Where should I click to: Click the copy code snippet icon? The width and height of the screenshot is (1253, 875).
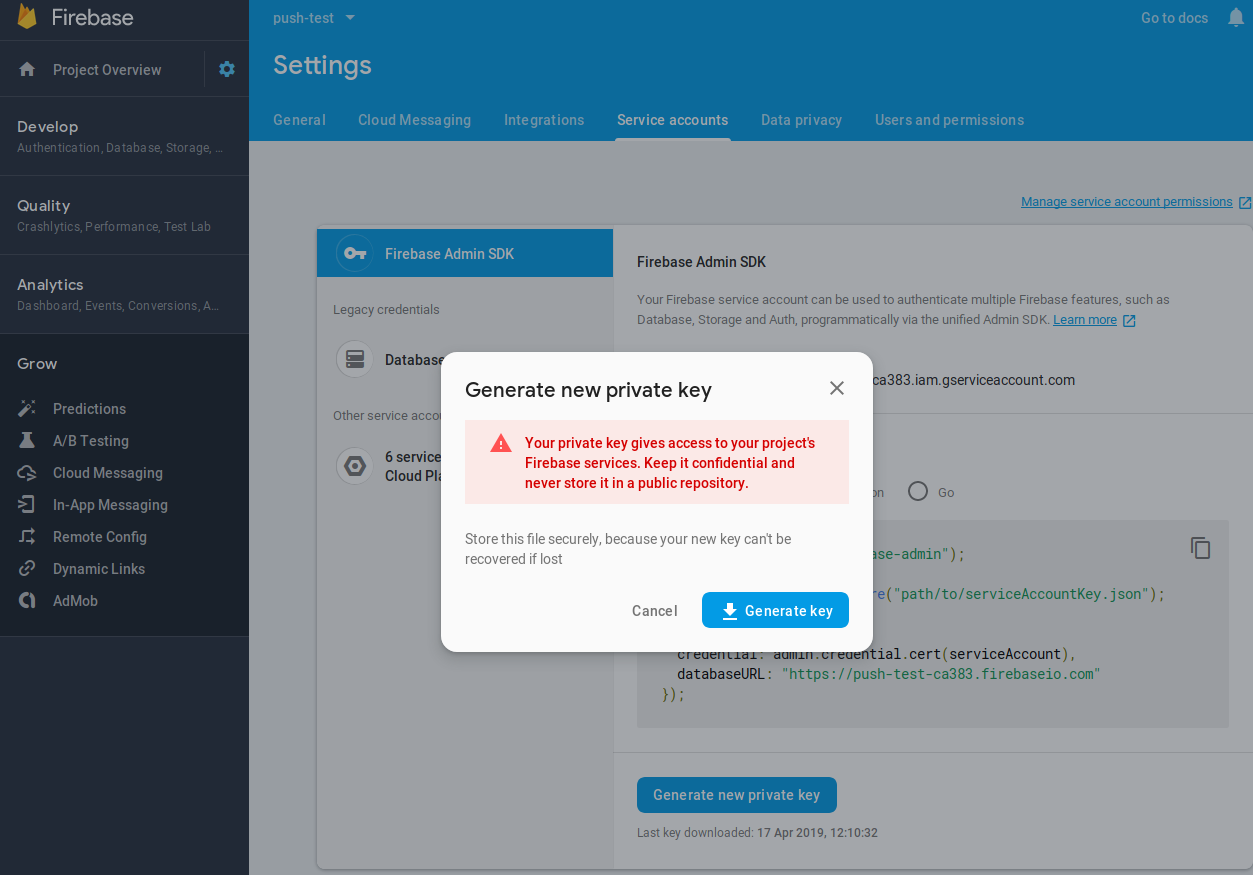[1200, 548]
